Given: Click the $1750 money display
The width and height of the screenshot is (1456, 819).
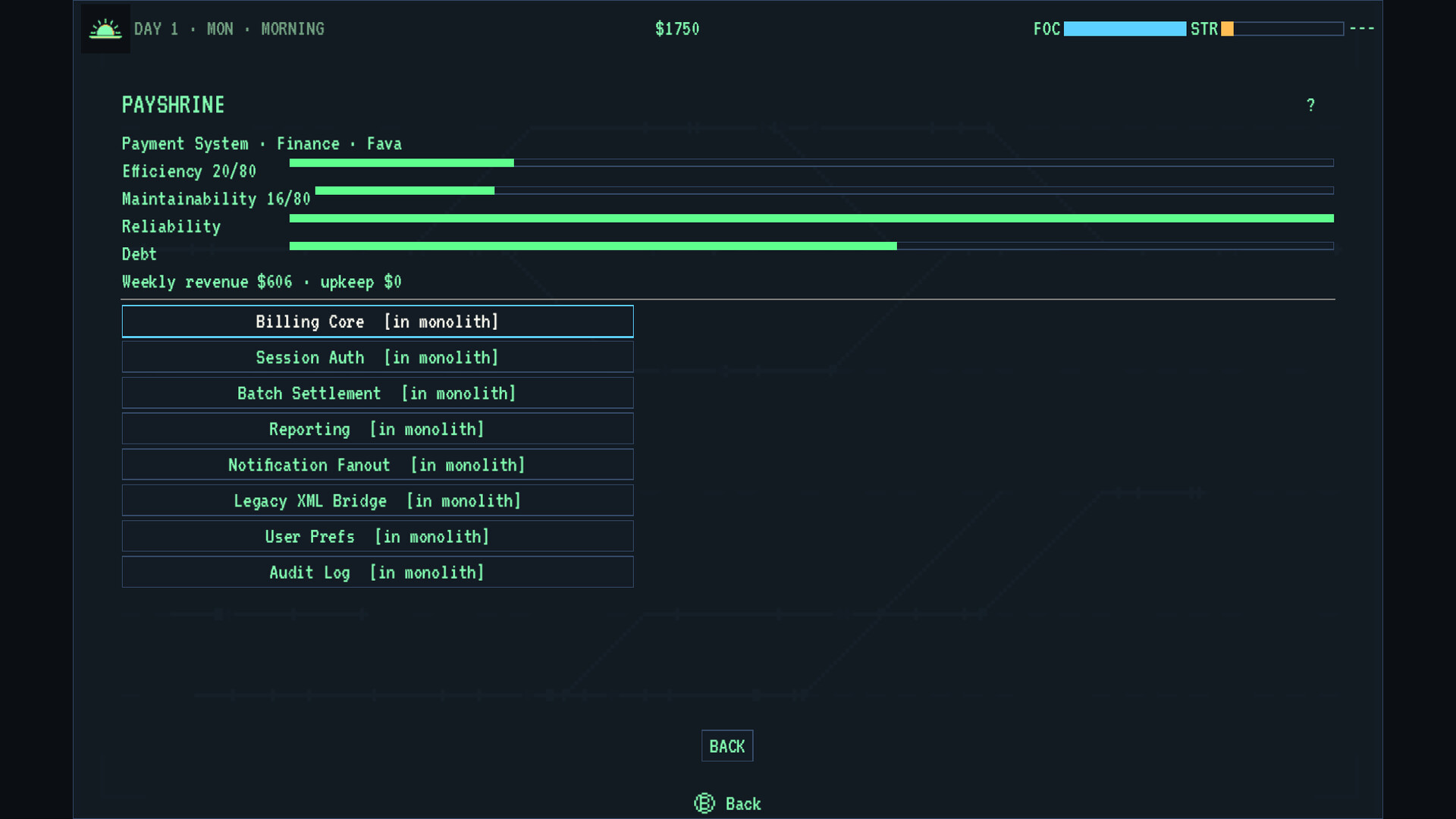Looking at the screenshot, I should 677,29.
